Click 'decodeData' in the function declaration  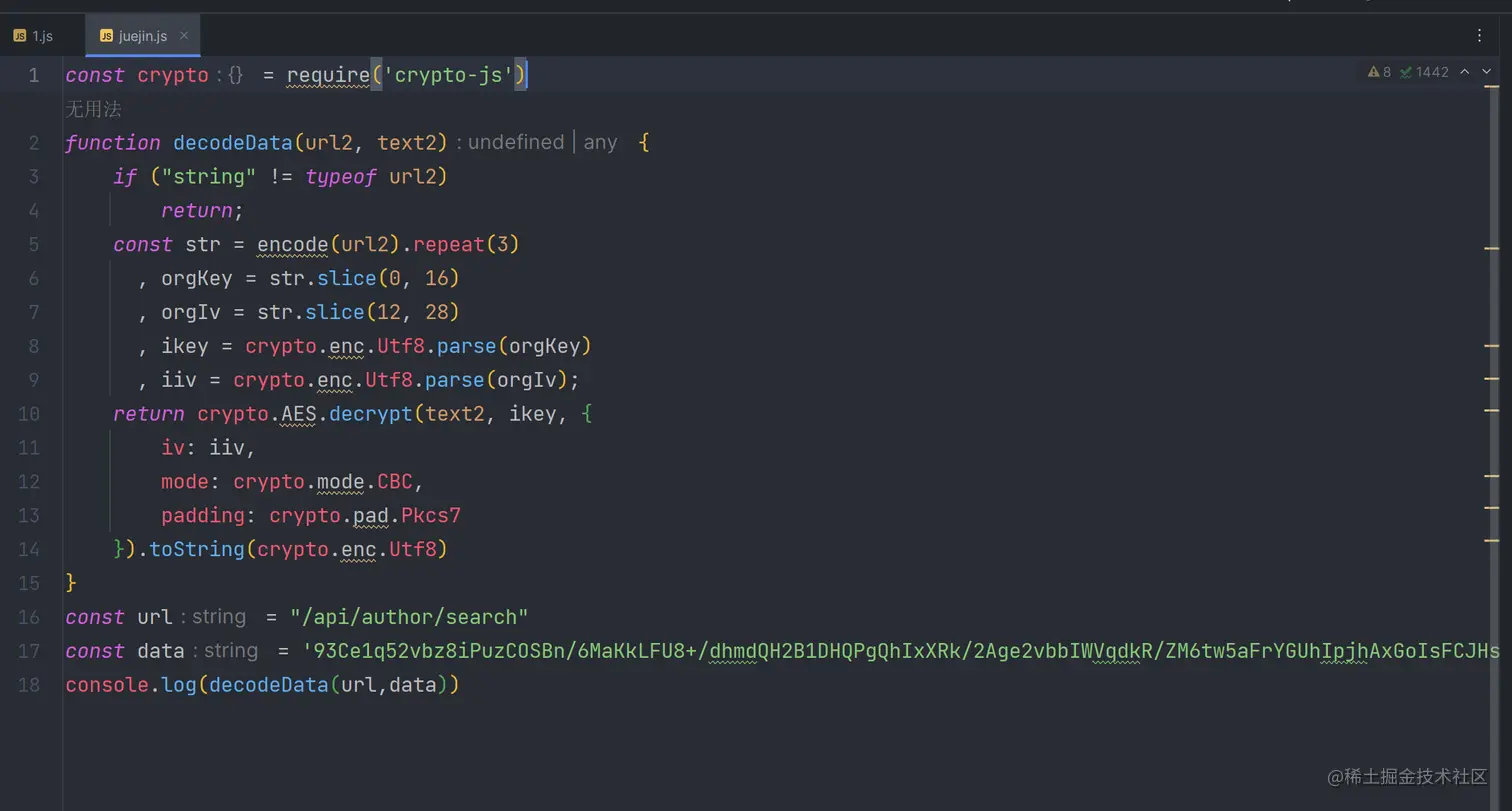[x=233, y=143]
